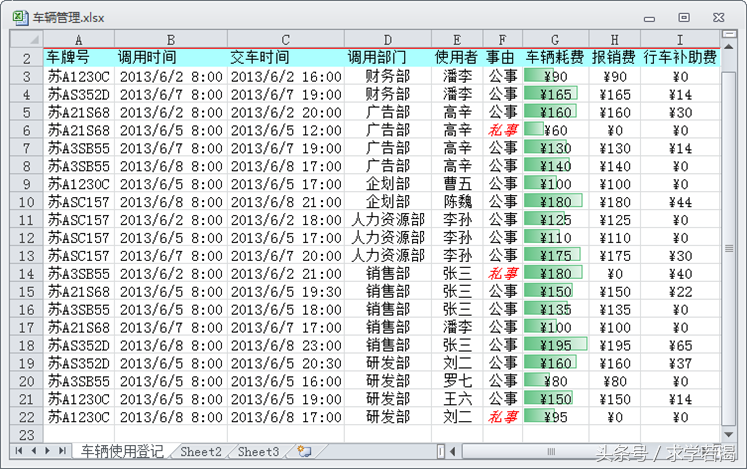Select column G header

555,40
